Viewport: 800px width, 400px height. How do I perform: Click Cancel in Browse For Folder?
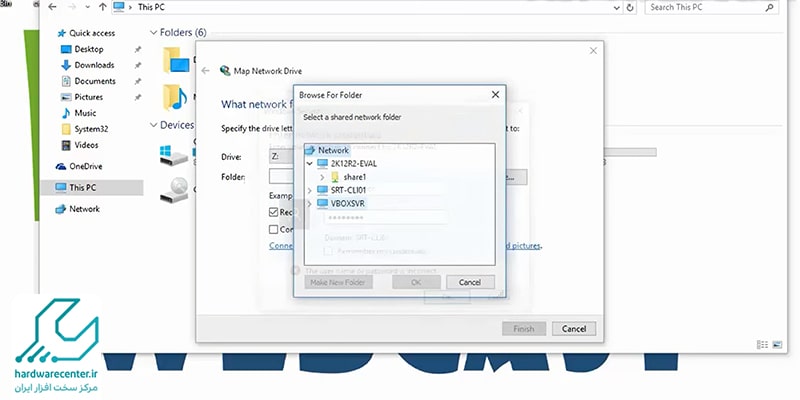coord(470,282)
